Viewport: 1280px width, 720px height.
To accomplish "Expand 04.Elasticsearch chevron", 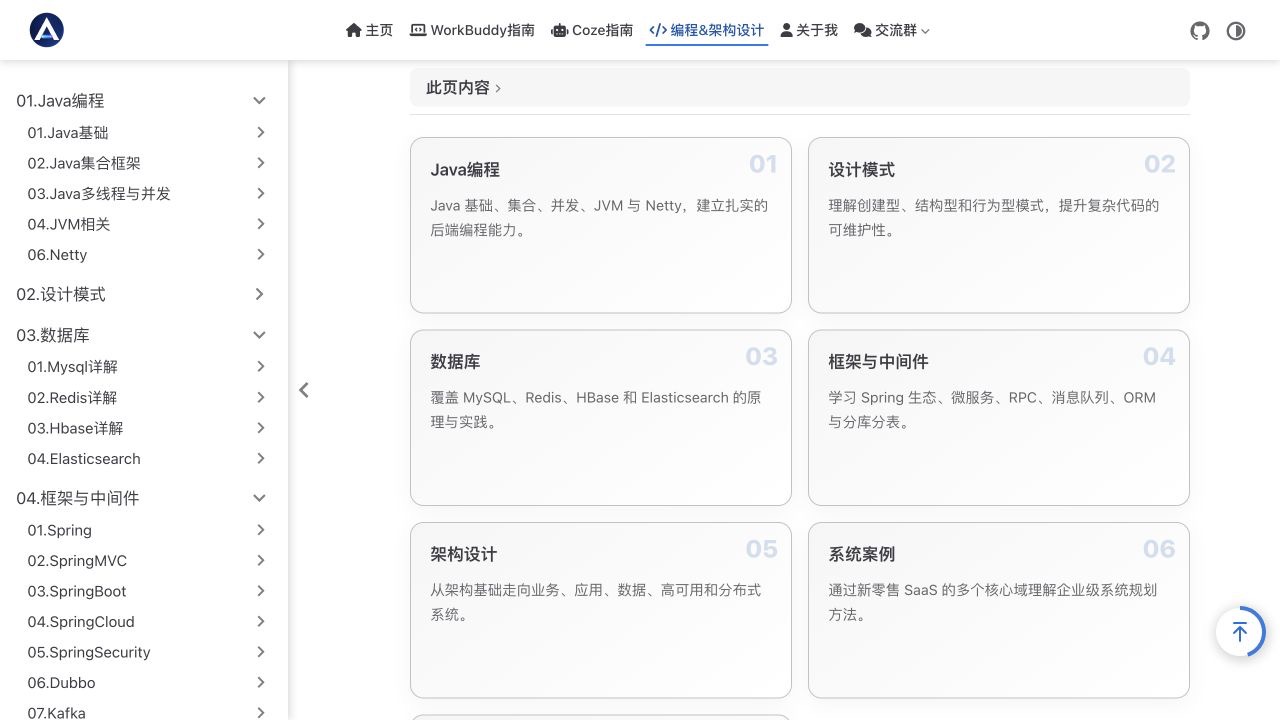I will pyautogui.click(x=260, y=458).
